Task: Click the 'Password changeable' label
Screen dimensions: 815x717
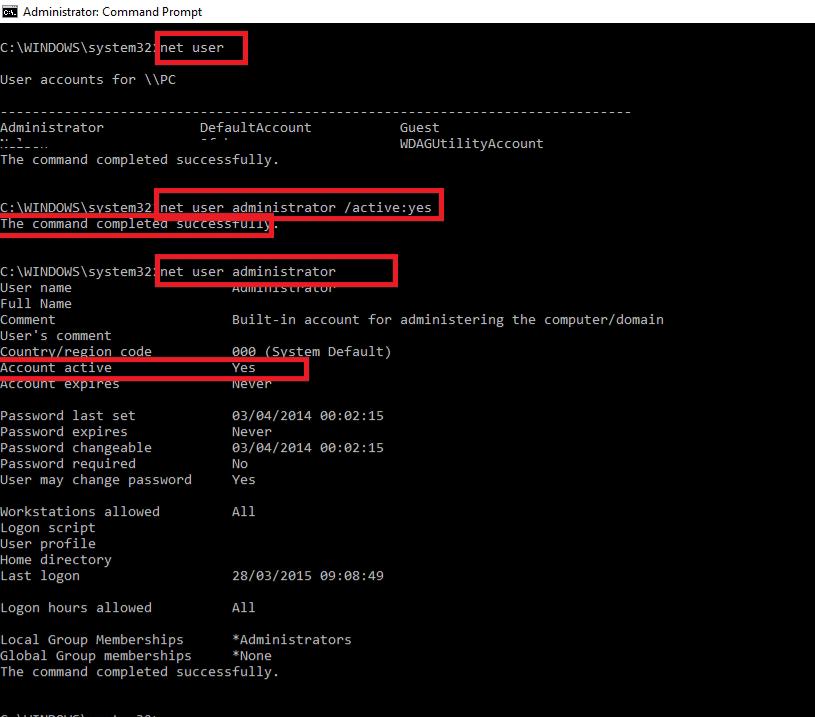Action: click(76, 448)
